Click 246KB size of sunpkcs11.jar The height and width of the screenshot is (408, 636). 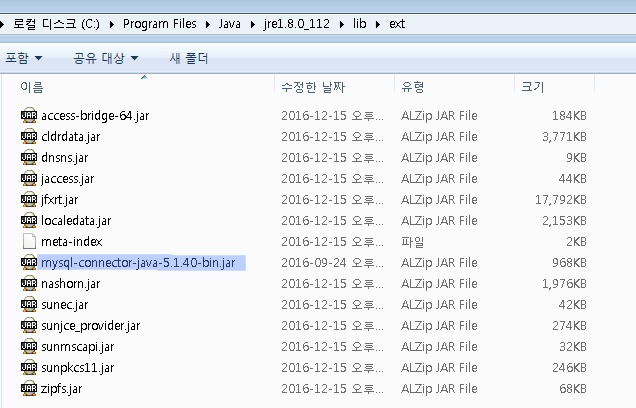tap(569, 368)
